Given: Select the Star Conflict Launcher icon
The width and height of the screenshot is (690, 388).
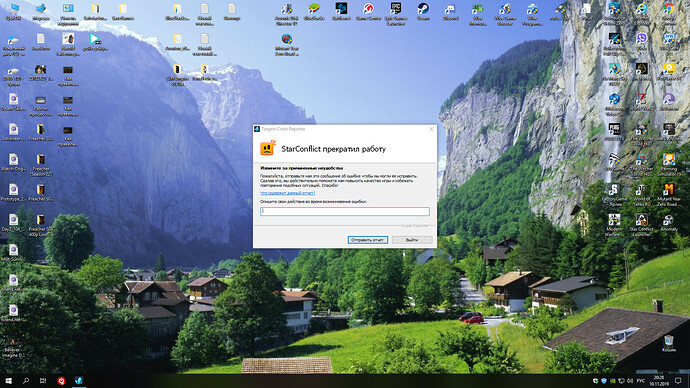Looking at the screenshot, I should [641, 225].
